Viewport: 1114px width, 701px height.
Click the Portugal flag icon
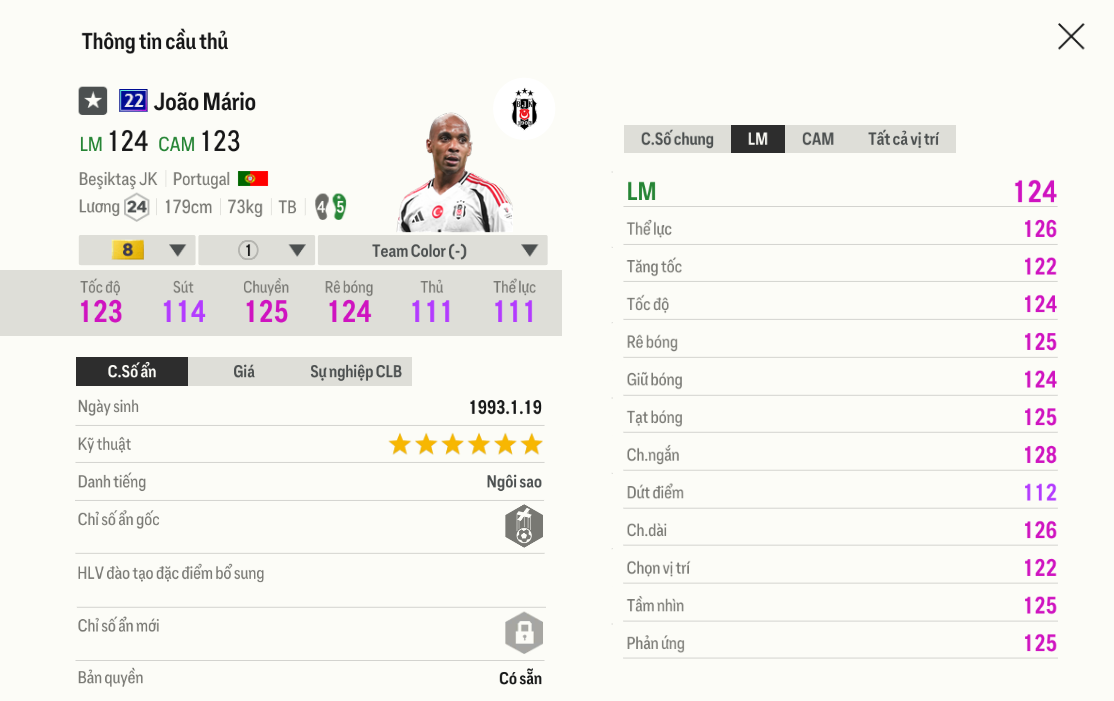[253, 179]
